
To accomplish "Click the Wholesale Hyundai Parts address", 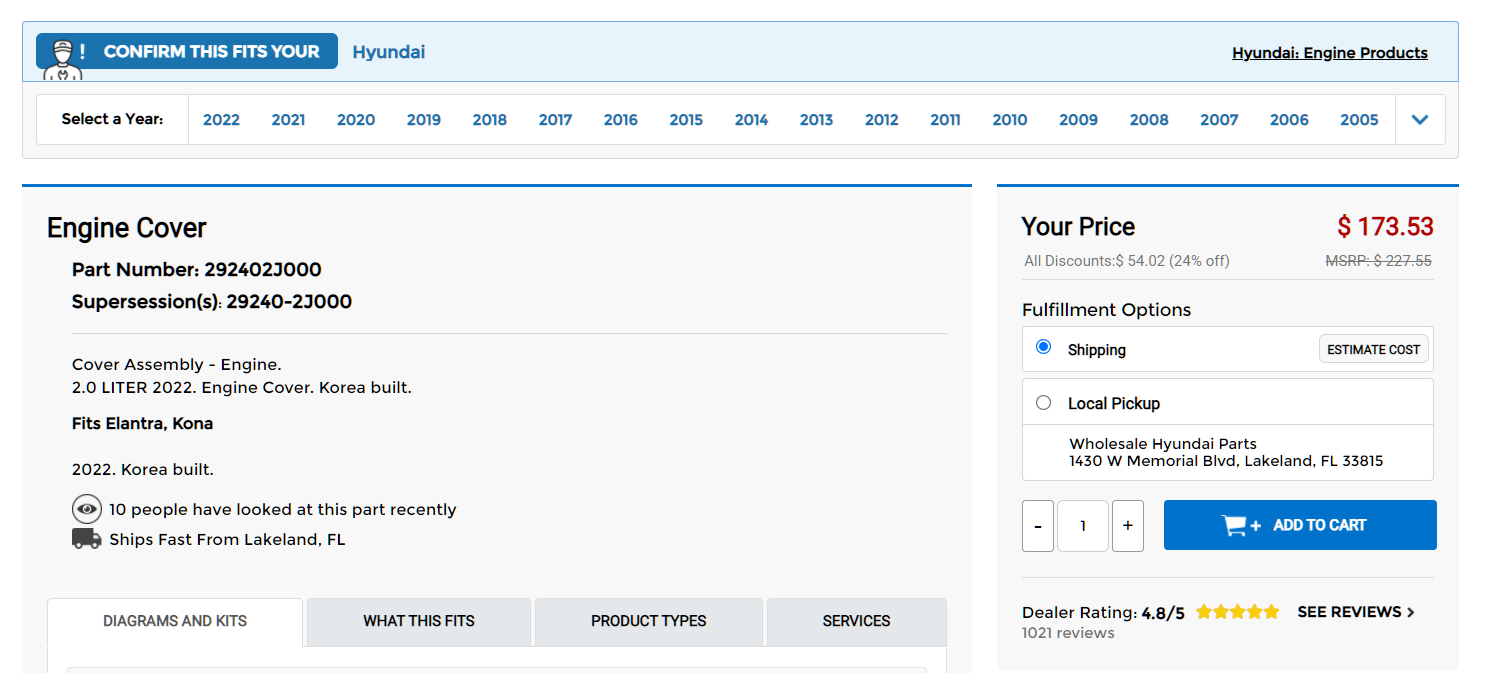I will 1226,452.
